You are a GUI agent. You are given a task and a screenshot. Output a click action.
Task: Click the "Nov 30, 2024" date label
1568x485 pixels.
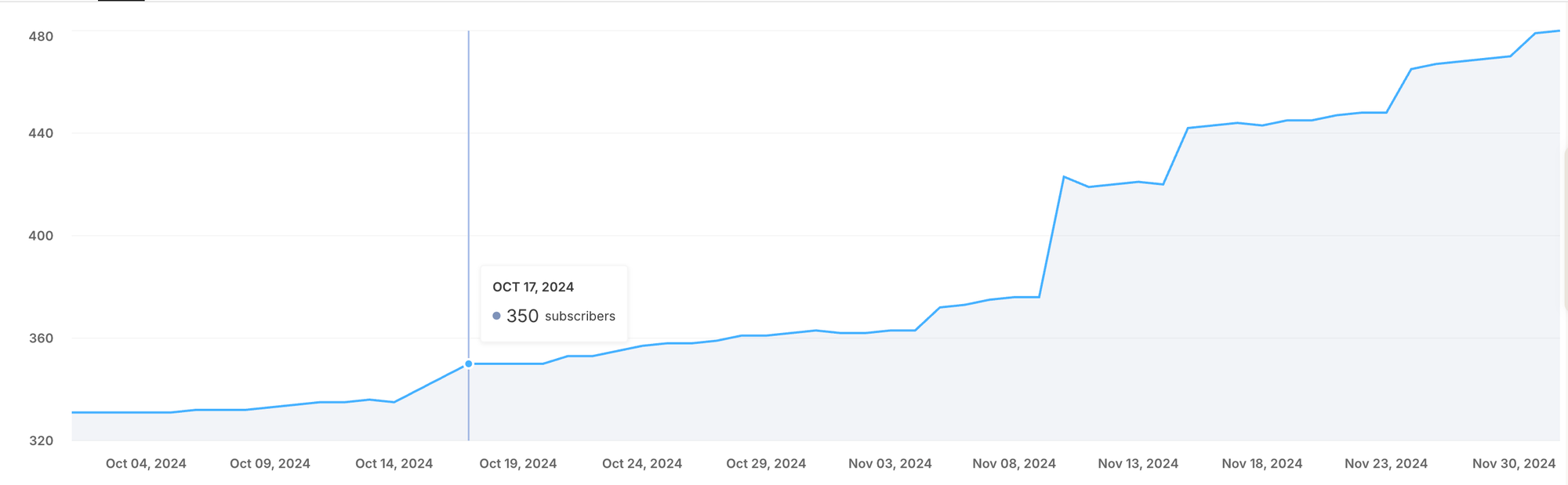(1513, 463)
